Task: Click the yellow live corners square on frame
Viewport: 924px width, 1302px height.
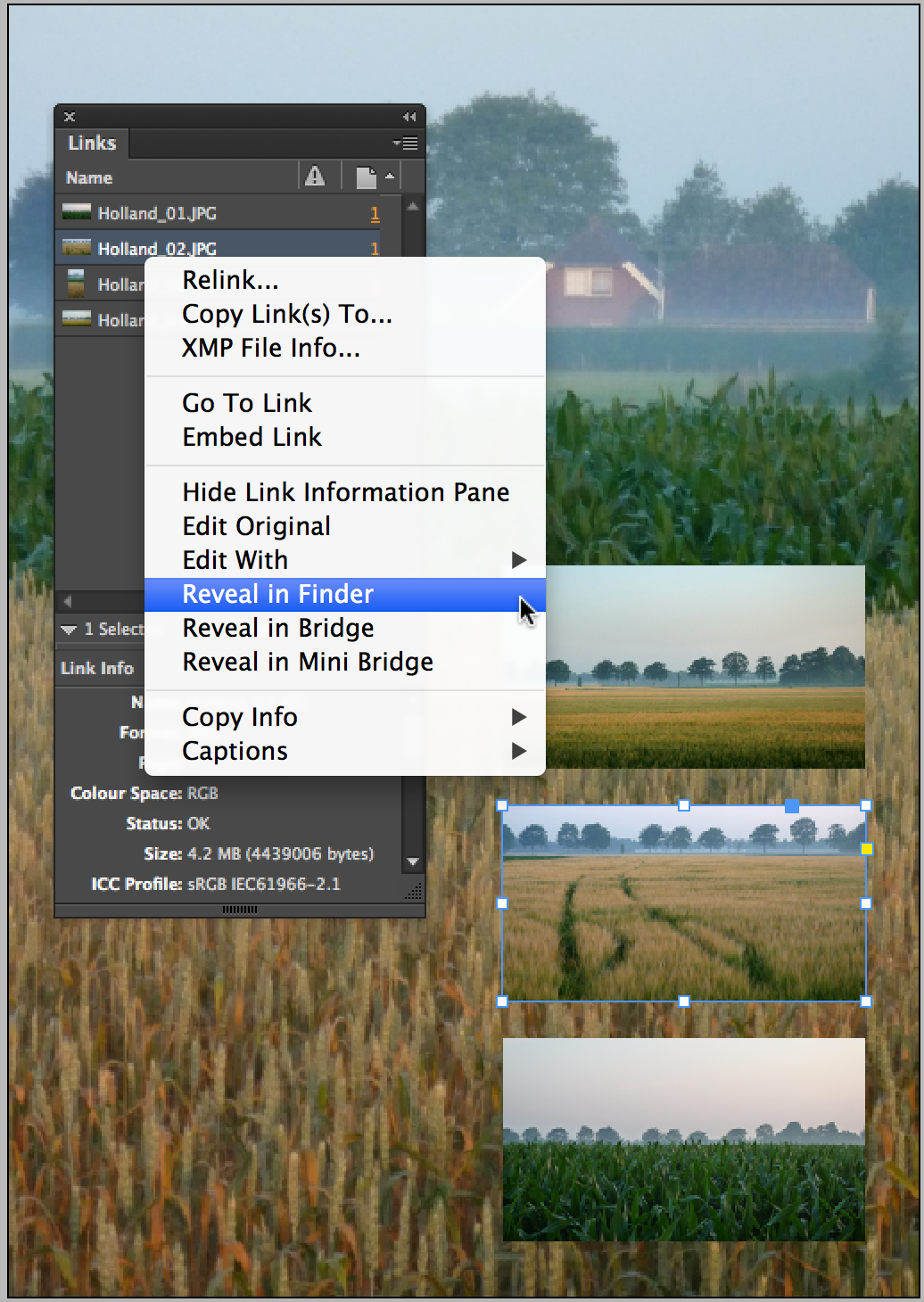Action: pyautogui.click(x=866, y=848)
